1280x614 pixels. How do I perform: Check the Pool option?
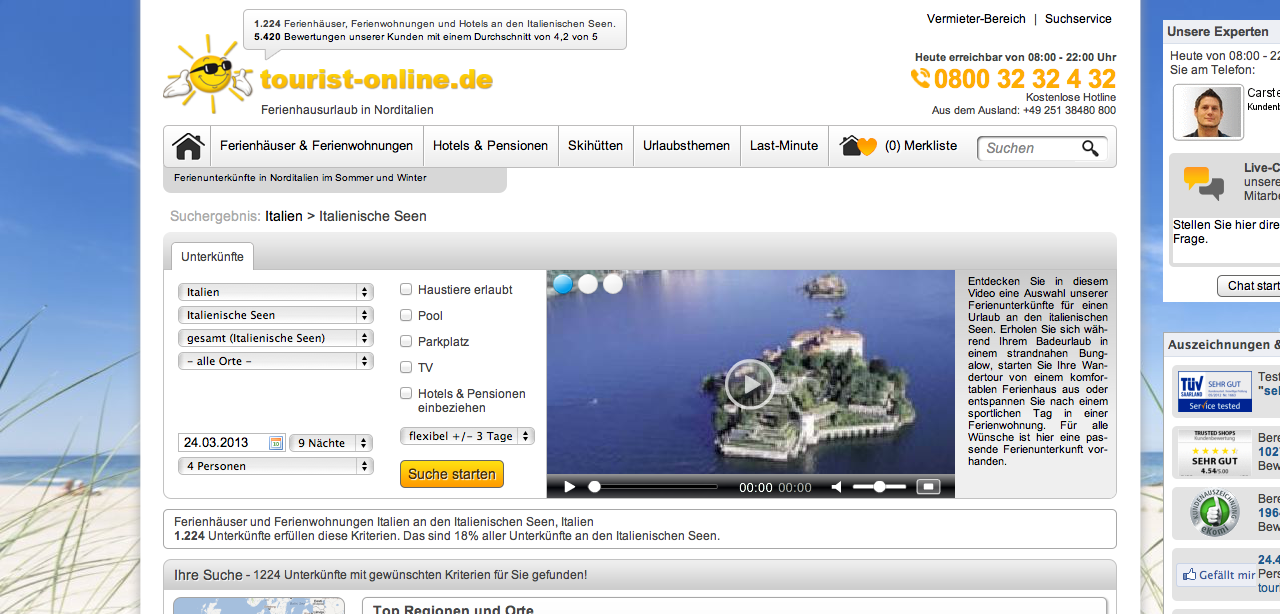pos(406,316)
